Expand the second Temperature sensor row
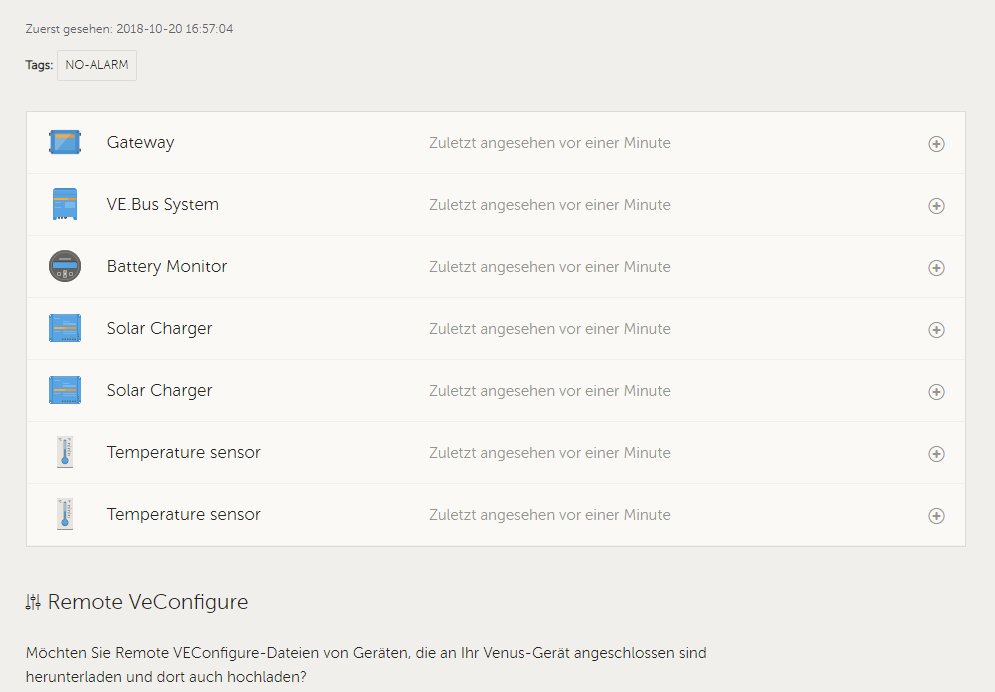The height and width of the screenshot is (692, 995). coord(936,516)
